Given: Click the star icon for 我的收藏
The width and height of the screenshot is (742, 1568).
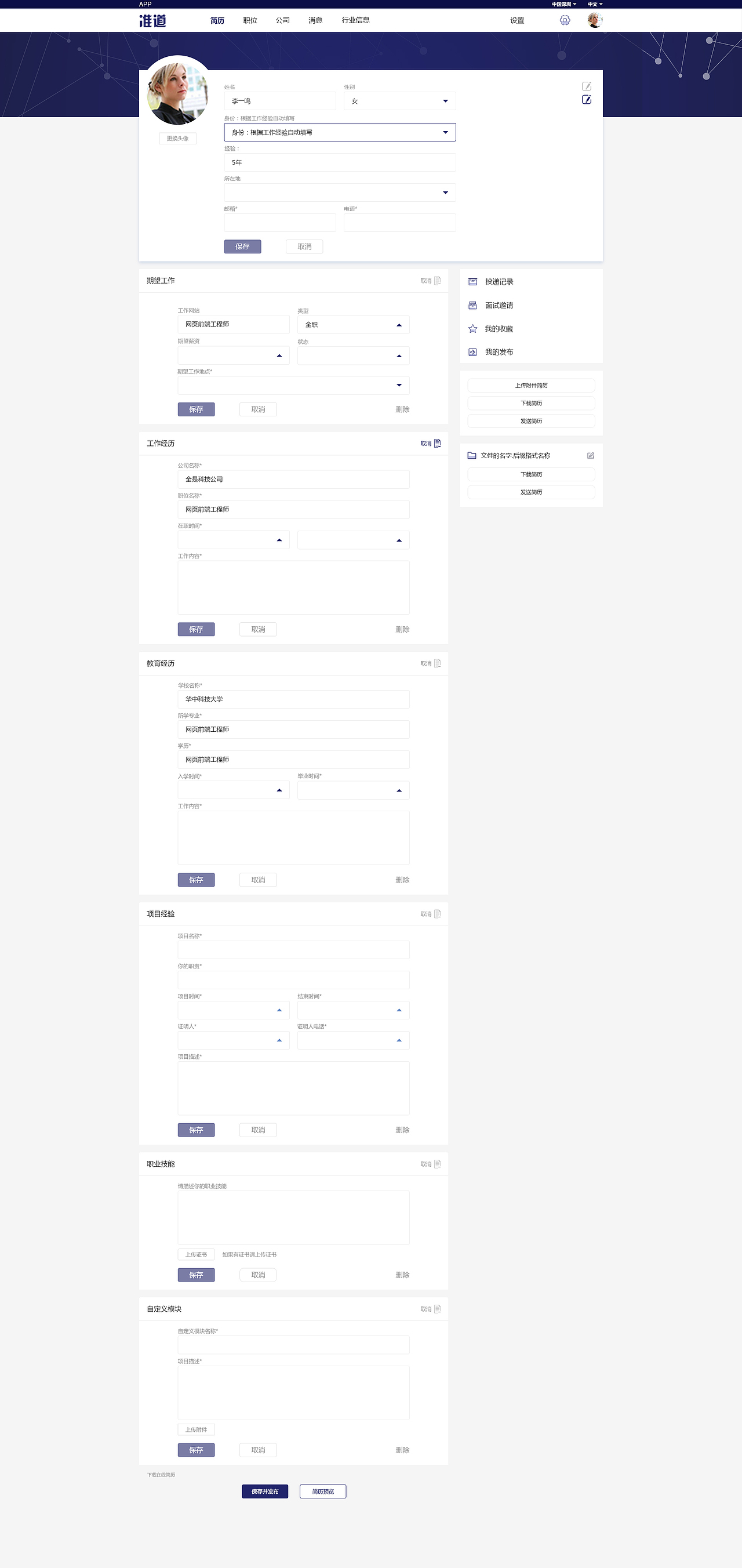Looking at the screenshot, I should click(472, 329).
